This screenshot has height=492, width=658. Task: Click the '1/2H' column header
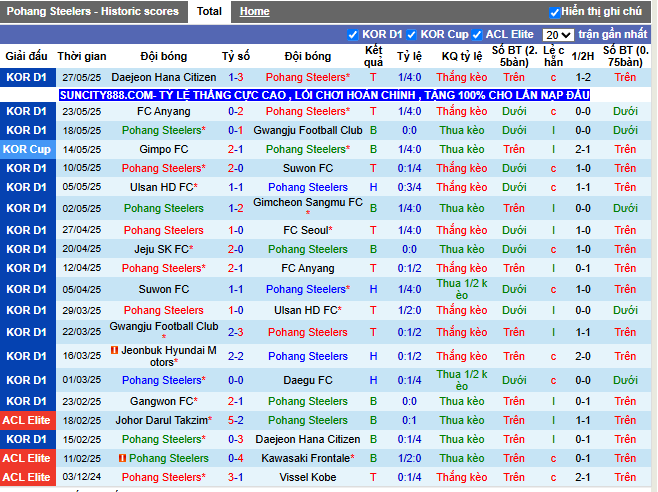click(583, 56)
